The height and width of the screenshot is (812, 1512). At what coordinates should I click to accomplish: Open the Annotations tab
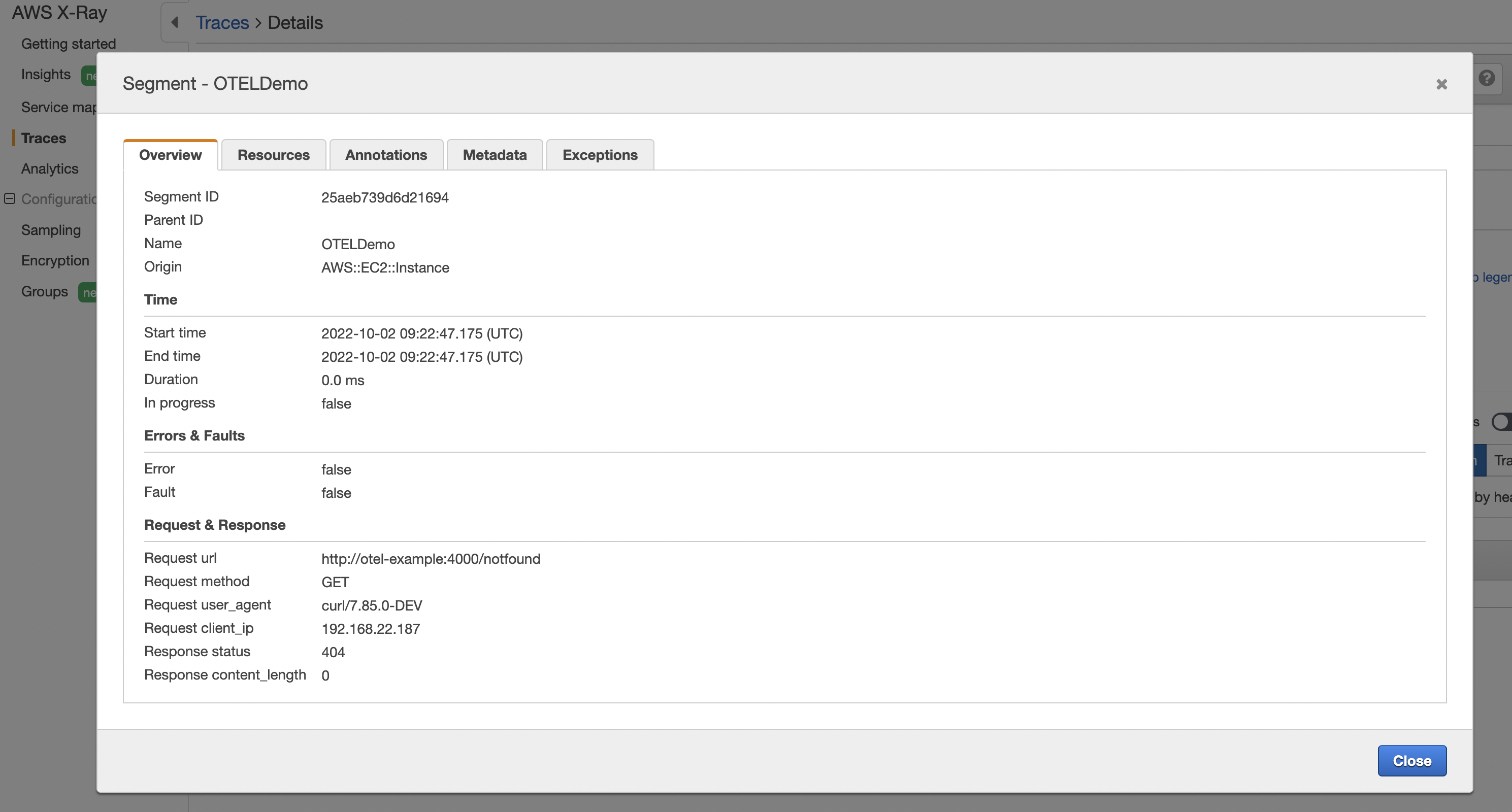tap(386, 155)
